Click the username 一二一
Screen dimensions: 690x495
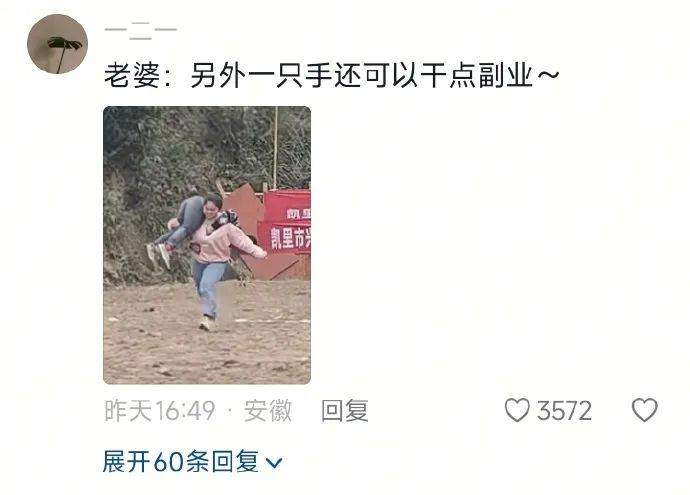click(x=140, y=30)
